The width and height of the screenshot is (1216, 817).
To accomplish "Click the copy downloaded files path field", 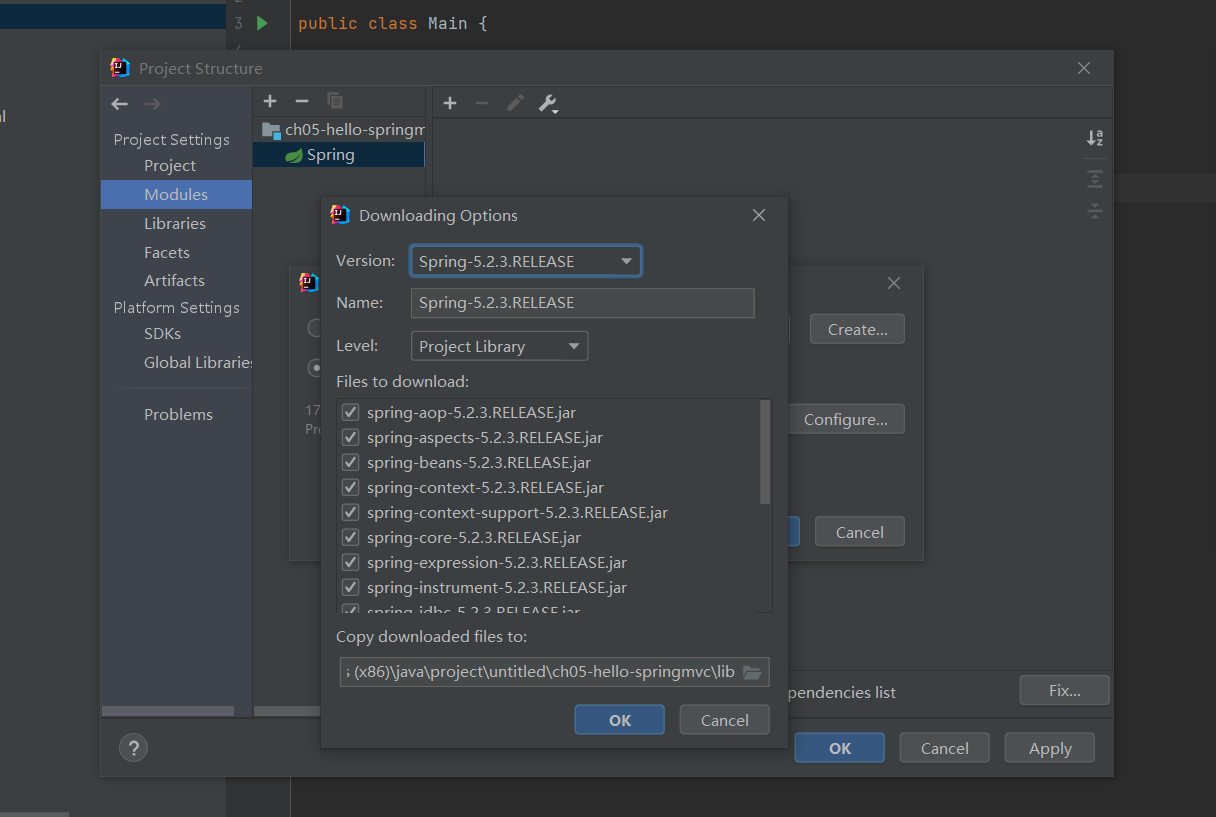I will (555, 672).
